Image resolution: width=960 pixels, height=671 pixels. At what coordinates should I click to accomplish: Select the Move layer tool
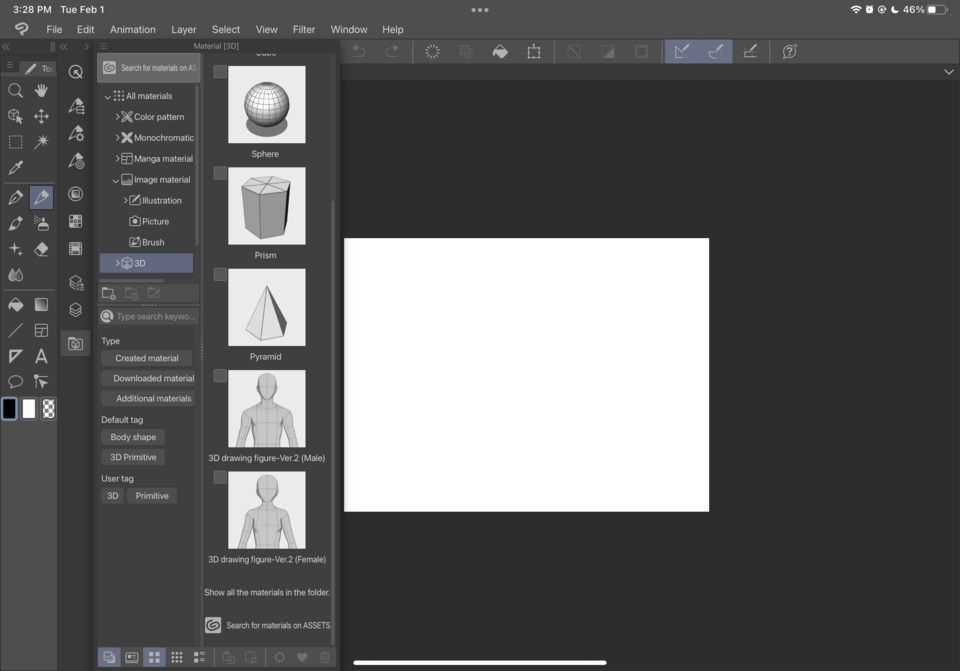click(x=41, y=116)
